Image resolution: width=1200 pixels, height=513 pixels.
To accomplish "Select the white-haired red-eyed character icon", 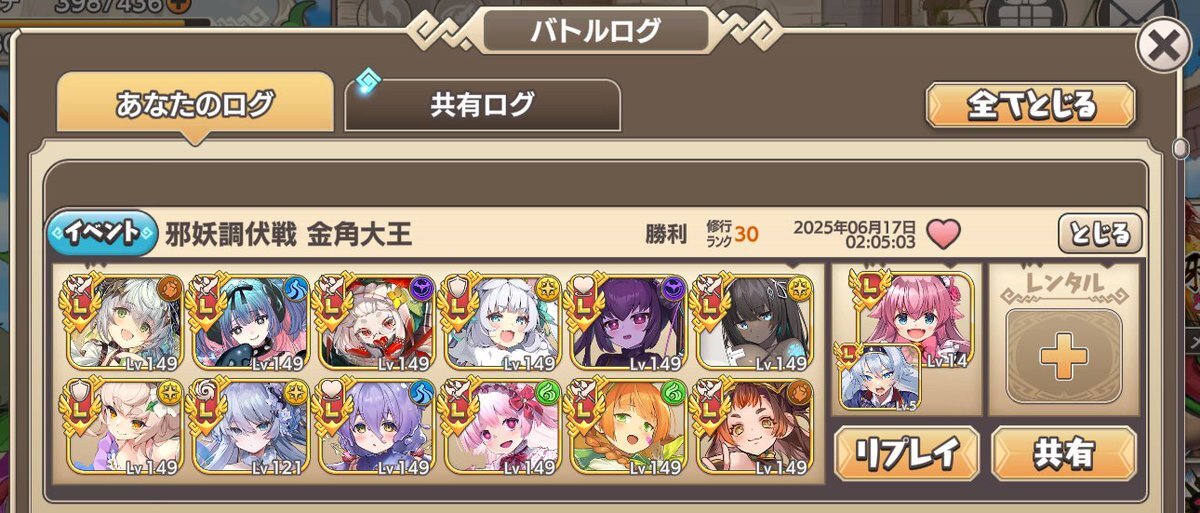I will (376, 322).
